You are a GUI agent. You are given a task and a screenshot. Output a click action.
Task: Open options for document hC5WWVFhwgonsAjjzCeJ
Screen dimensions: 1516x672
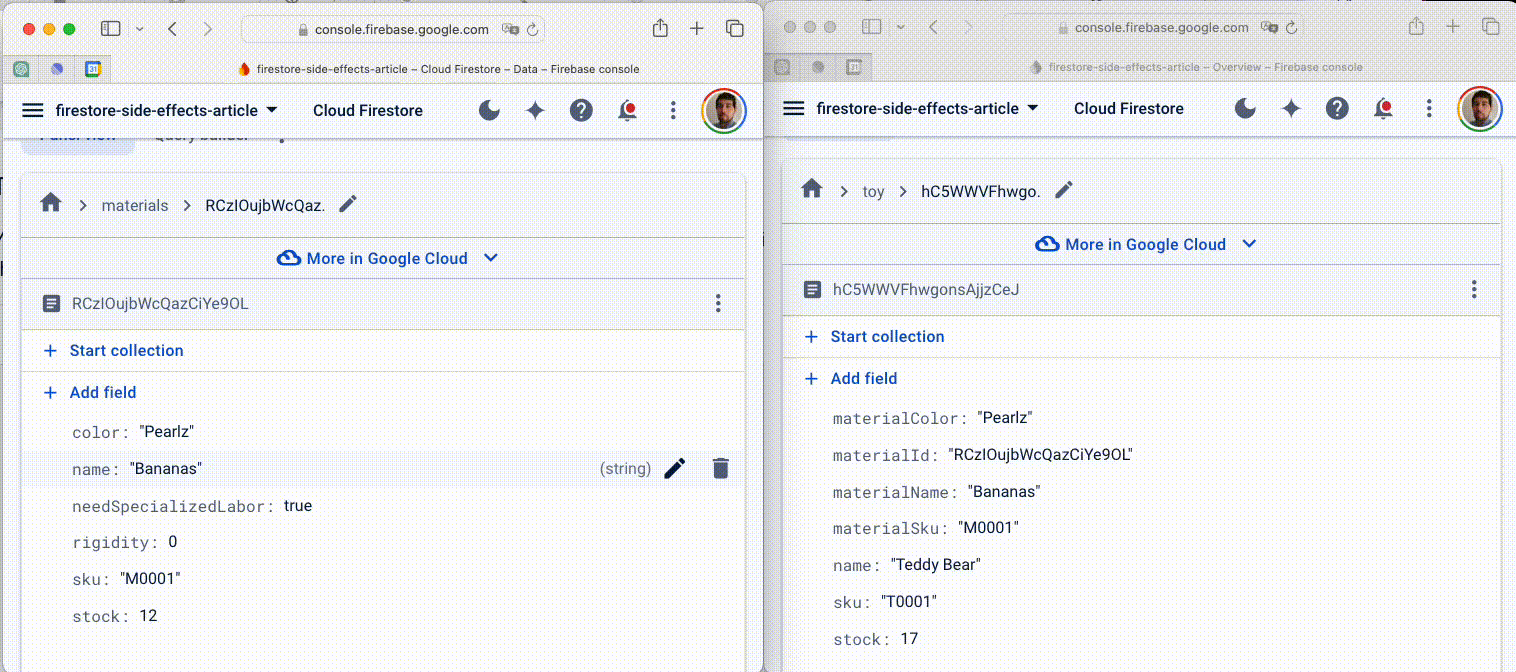pos(1474,290)
